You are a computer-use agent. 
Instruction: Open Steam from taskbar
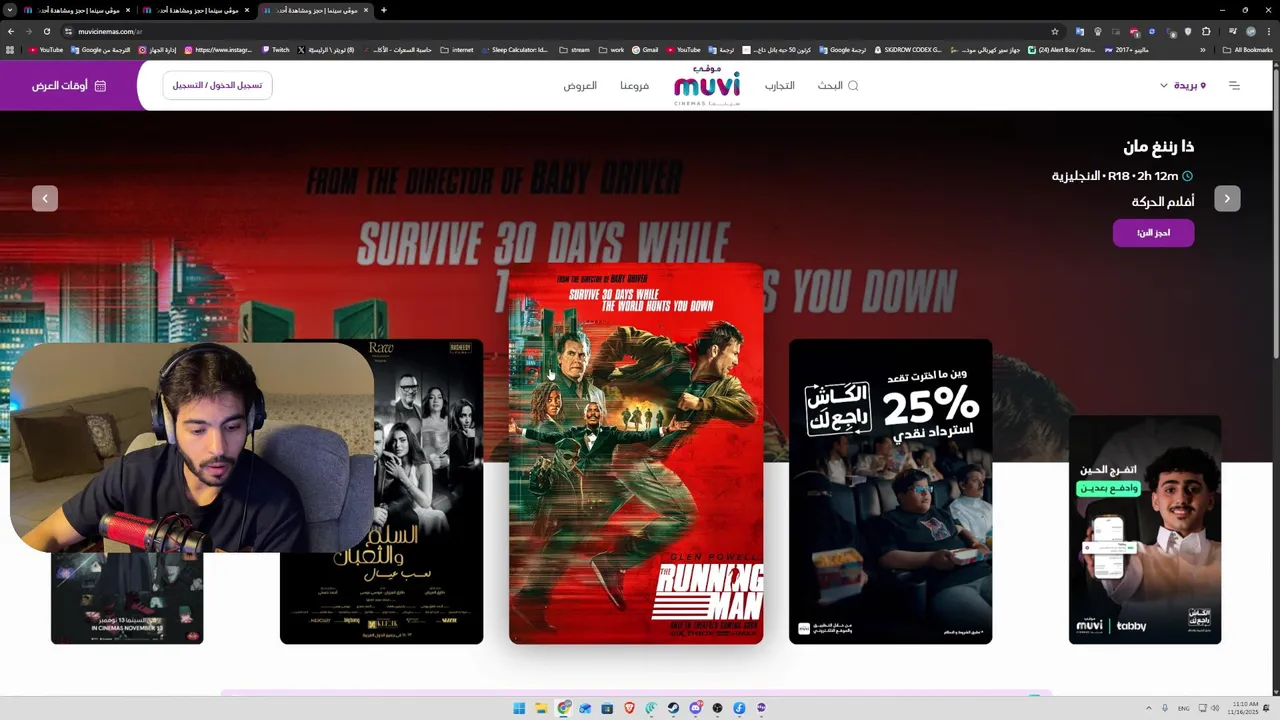(x=673, y=708)
